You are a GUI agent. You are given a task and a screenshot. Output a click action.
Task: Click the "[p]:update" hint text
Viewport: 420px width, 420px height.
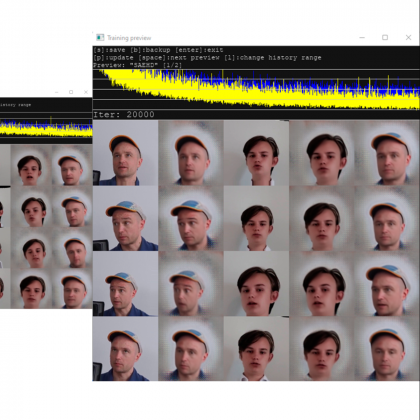pos(113,58)
